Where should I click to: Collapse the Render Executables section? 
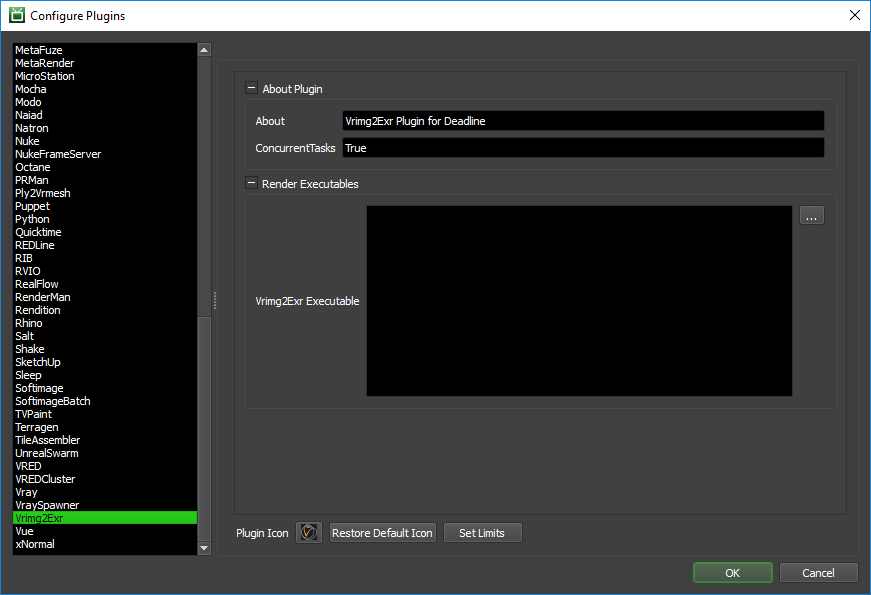(251, 184)
